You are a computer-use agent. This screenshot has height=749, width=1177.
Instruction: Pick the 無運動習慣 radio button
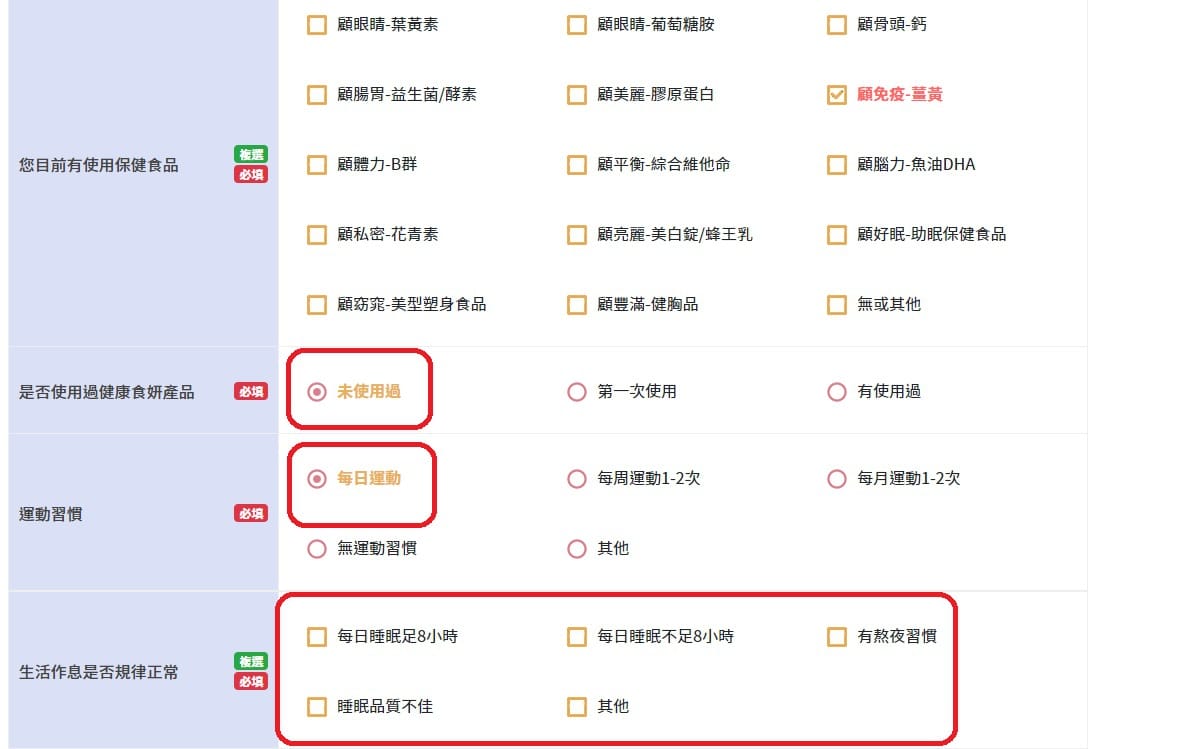(x=317, y=548)
